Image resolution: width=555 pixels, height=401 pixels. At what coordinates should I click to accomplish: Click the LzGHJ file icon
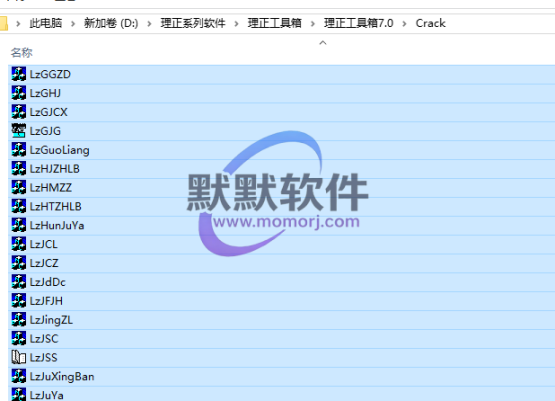(x=18, y=93)
